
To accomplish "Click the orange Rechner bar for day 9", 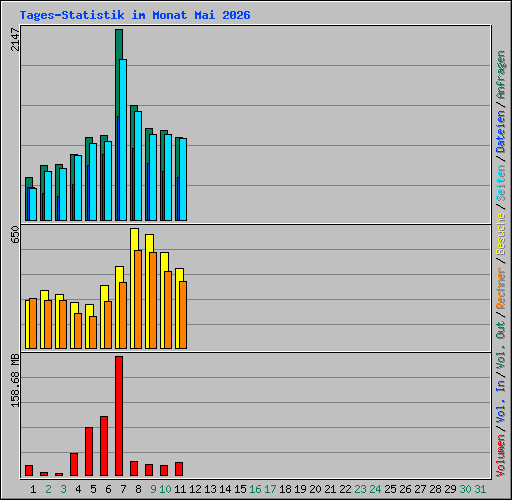I will tap(153, 300).
